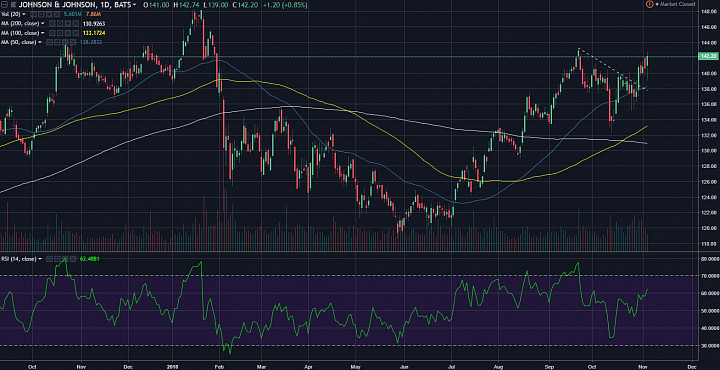Viewport: 720px width, 370px height.
Task: Open format settings for MA (50, close)
Action: [x=56, y=42]
